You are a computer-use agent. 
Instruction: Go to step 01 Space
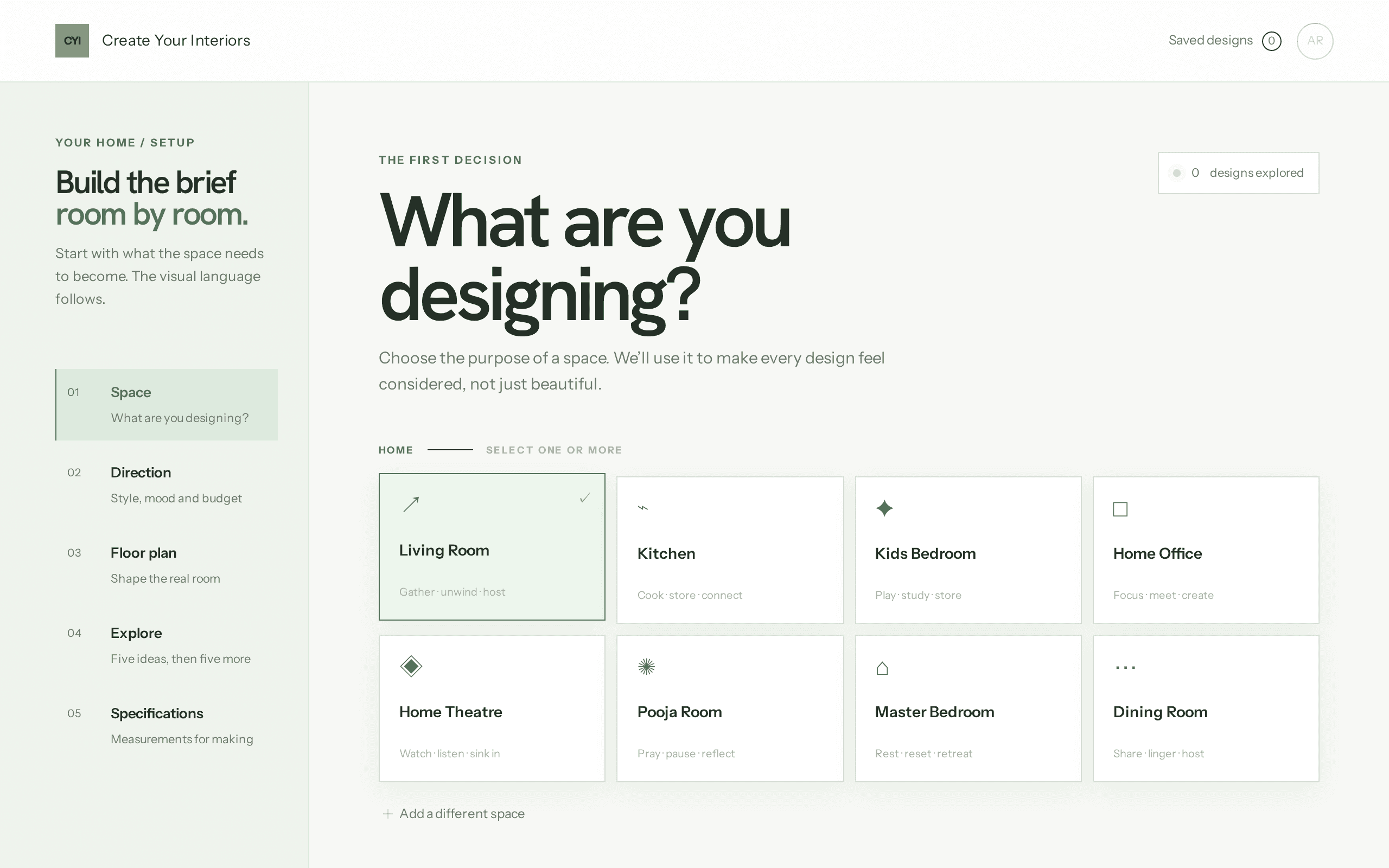click(167, 405)
